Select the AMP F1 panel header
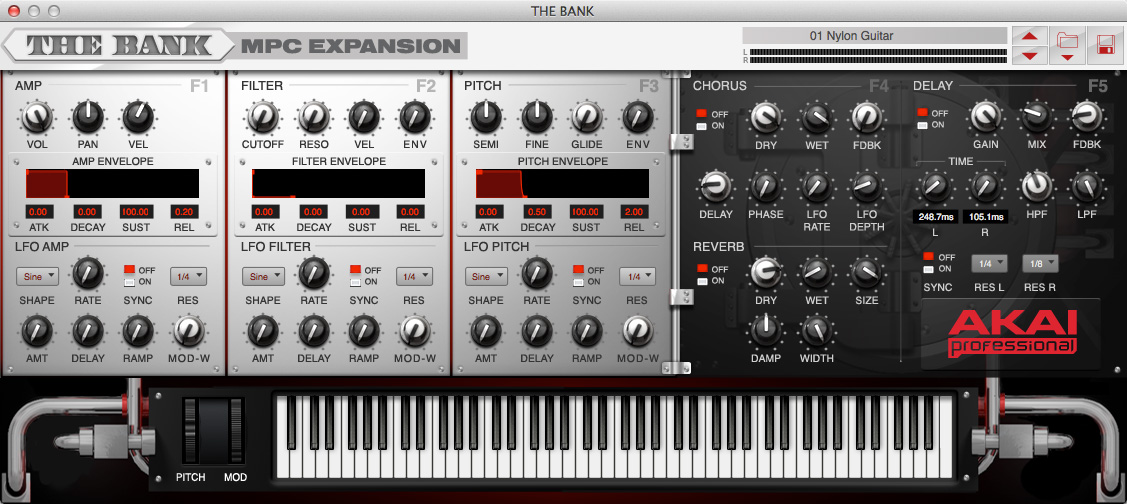Image resolution: width=1127 pixels, height=504 pixels. (198, 86)
